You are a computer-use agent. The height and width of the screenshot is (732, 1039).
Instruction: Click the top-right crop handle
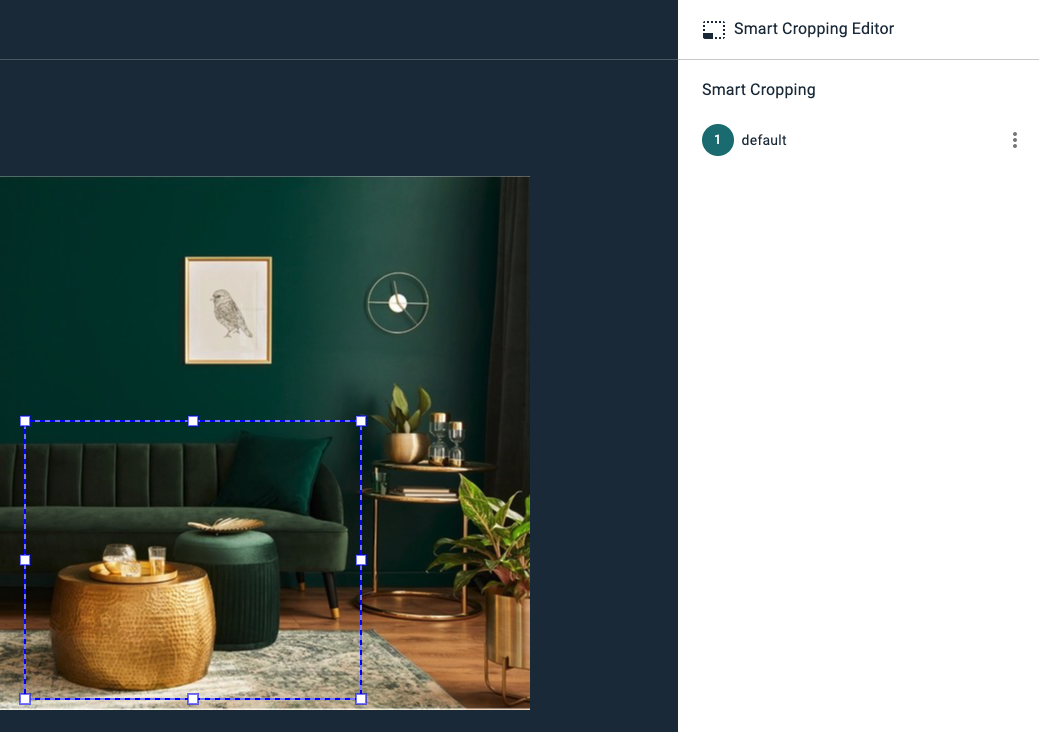point(361,421)
